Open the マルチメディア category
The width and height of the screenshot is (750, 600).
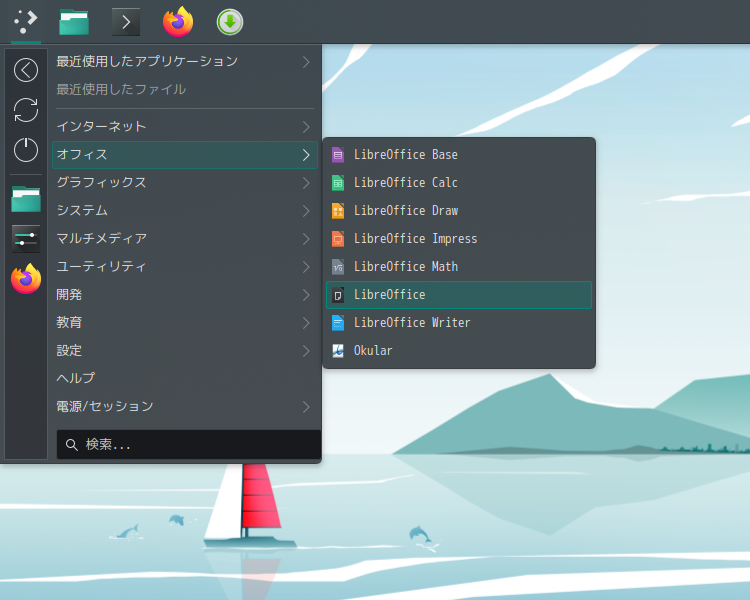[185, 239]
